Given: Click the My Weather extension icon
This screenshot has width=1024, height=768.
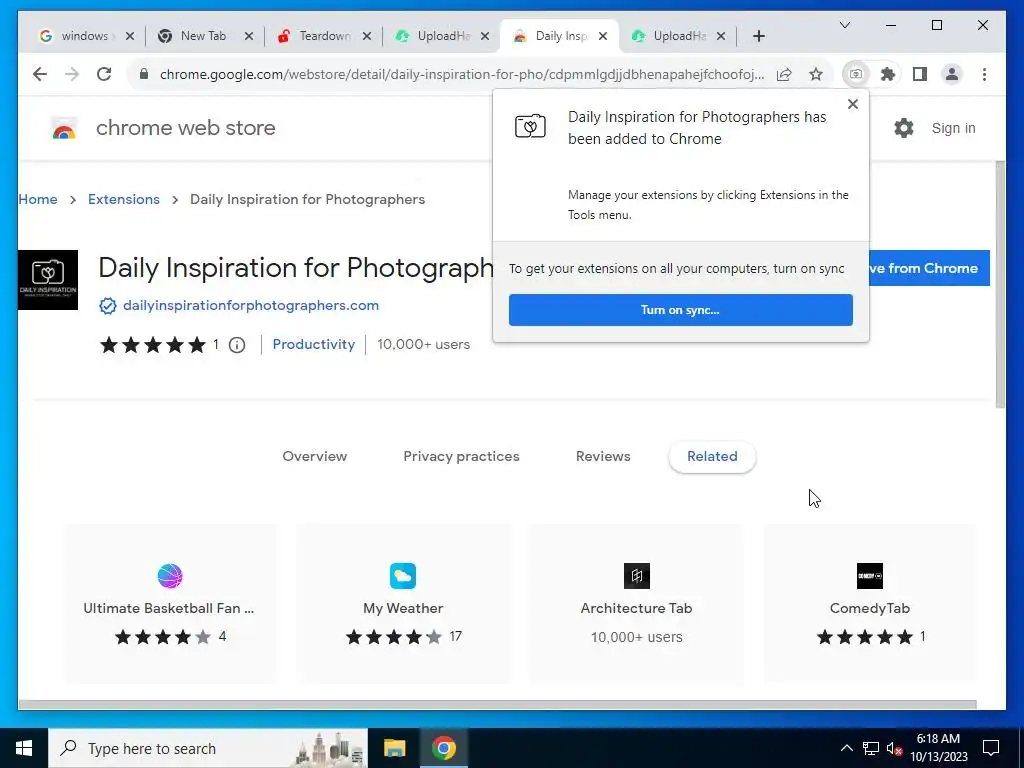Looking at the screenshot, I should click(x=403, y=576).
